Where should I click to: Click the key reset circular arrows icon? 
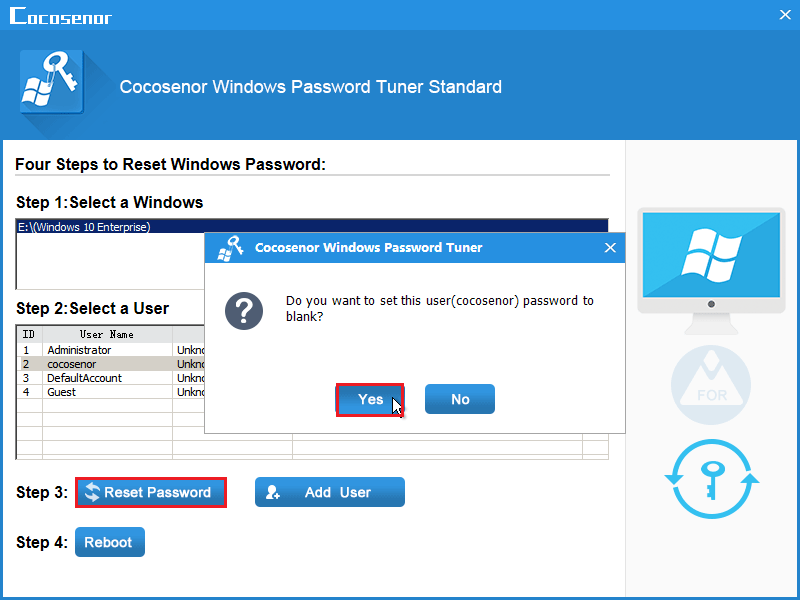tap(711, 479)
